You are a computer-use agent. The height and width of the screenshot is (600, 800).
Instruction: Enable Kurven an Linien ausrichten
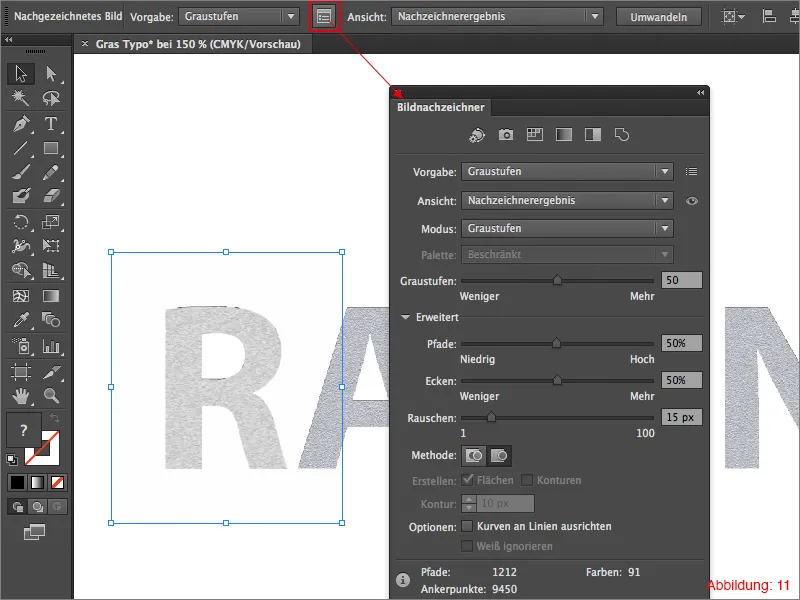click(x=467, y=526)
